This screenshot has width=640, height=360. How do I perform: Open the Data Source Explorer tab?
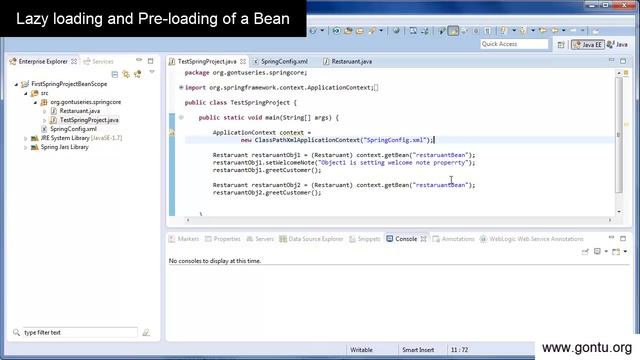click(311, 239)
